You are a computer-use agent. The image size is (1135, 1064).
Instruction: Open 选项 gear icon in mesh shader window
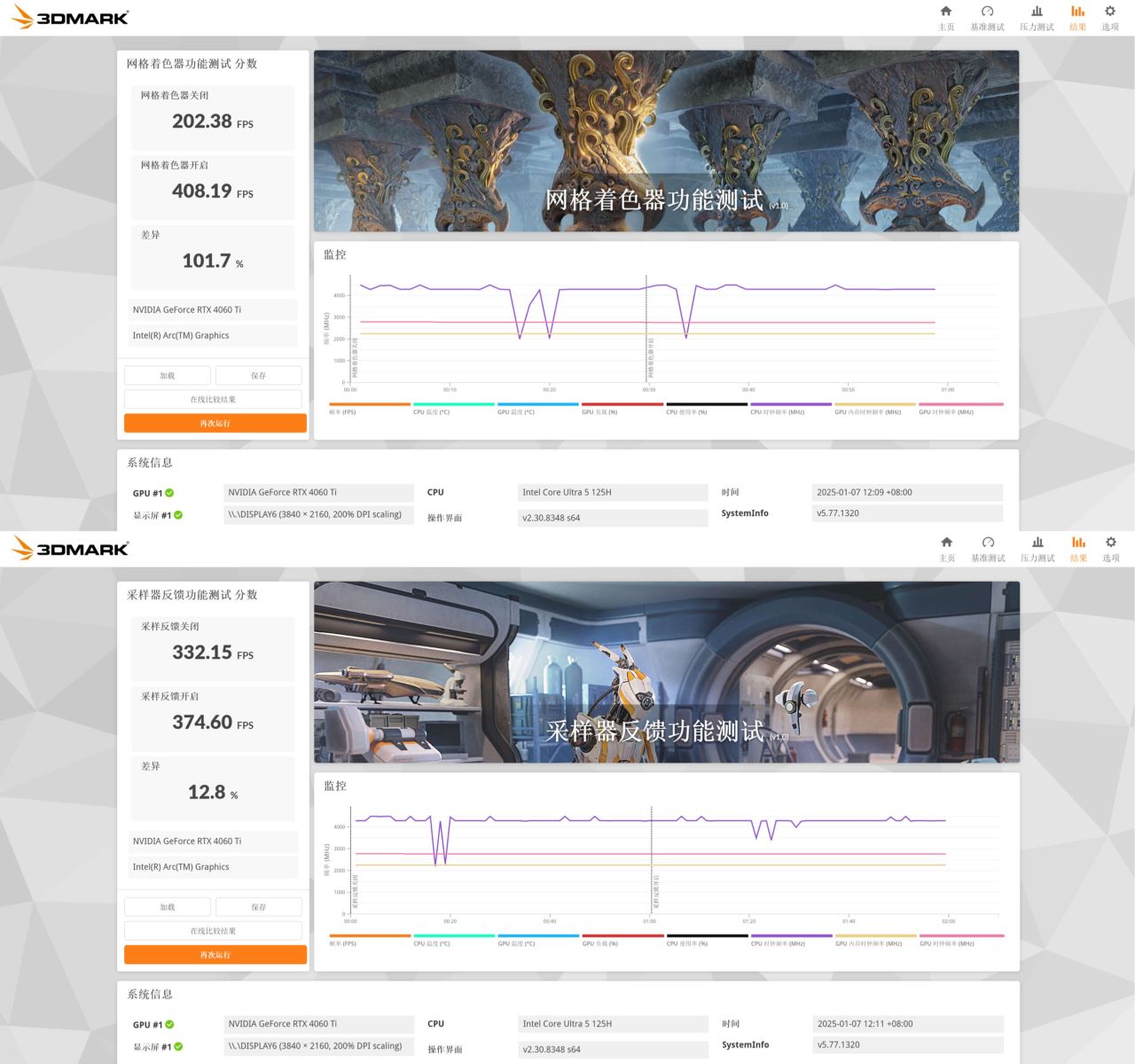1110,18
